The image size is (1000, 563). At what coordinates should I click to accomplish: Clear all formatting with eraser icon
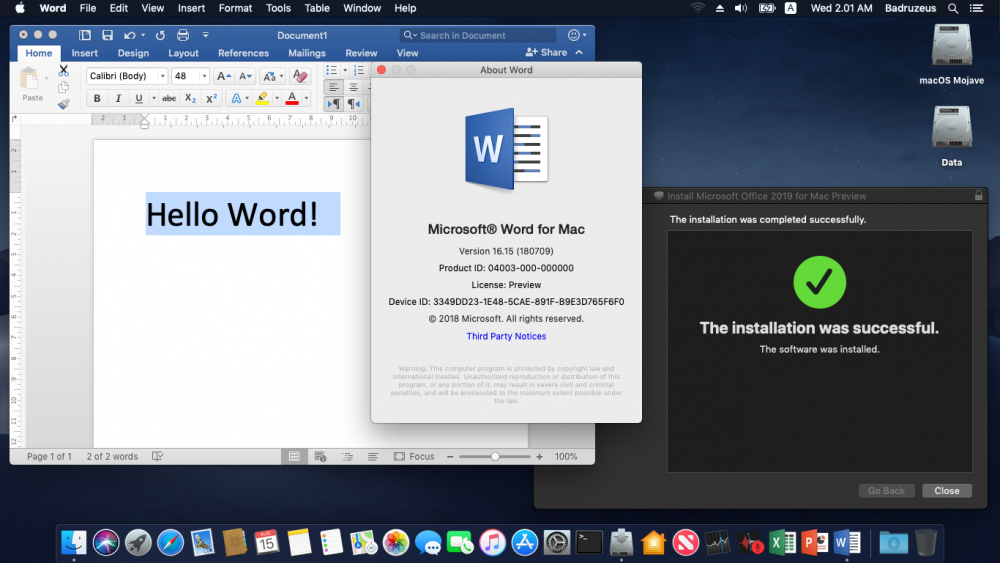300,76
